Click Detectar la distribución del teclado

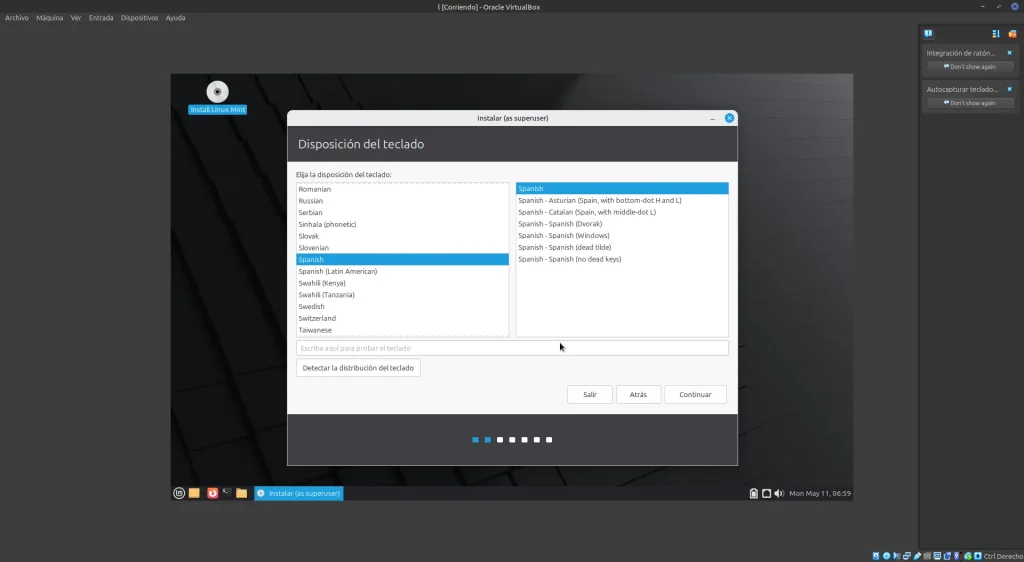coord(358,368)
